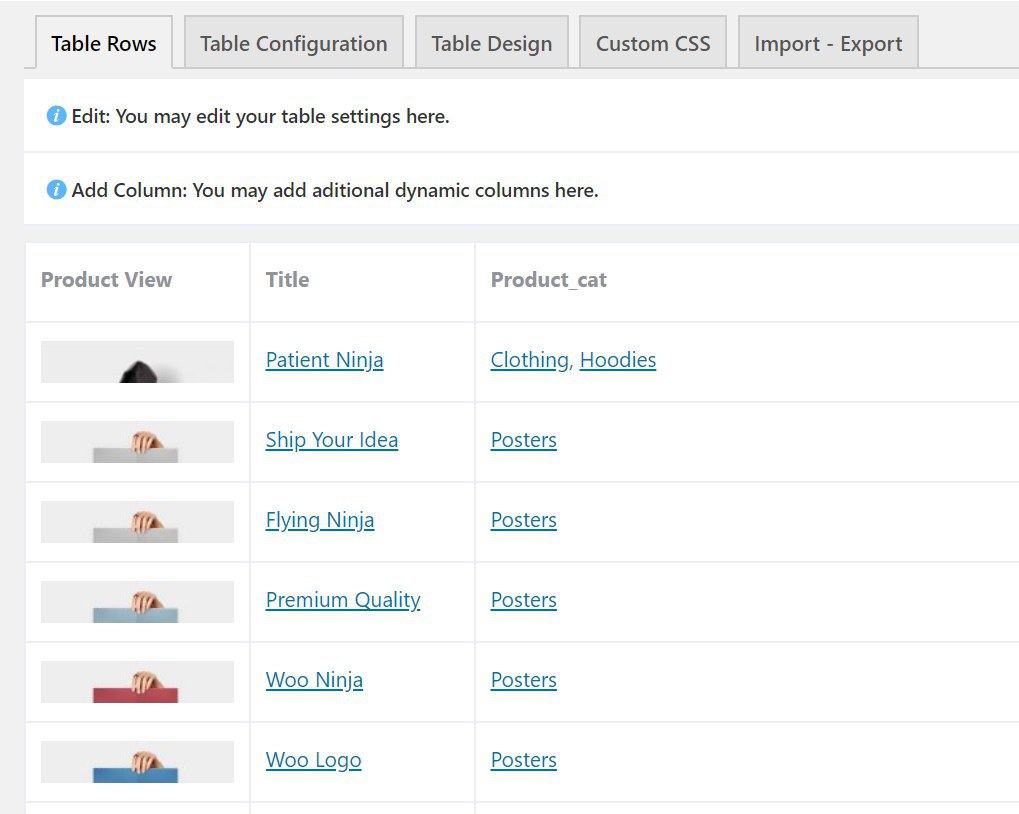Viewport: 1019px width, 814px height.
Task: Click the info icon beside Add Column notice
Action: (56, 190)
